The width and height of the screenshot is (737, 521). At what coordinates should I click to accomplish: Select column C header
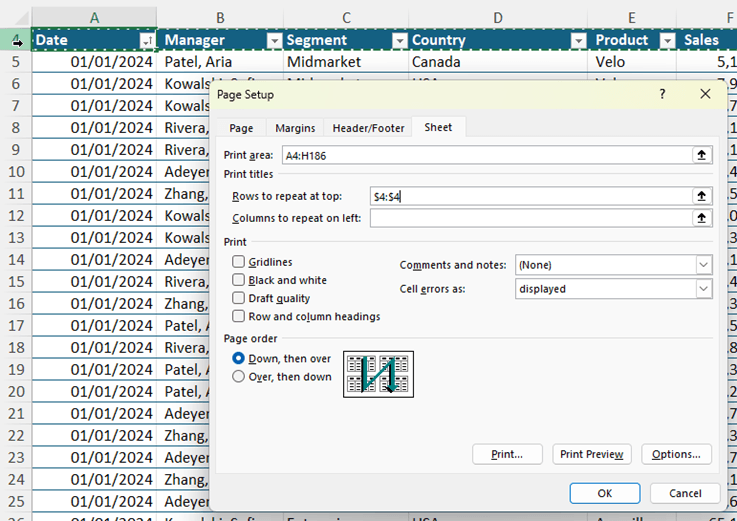coord(346,18)
